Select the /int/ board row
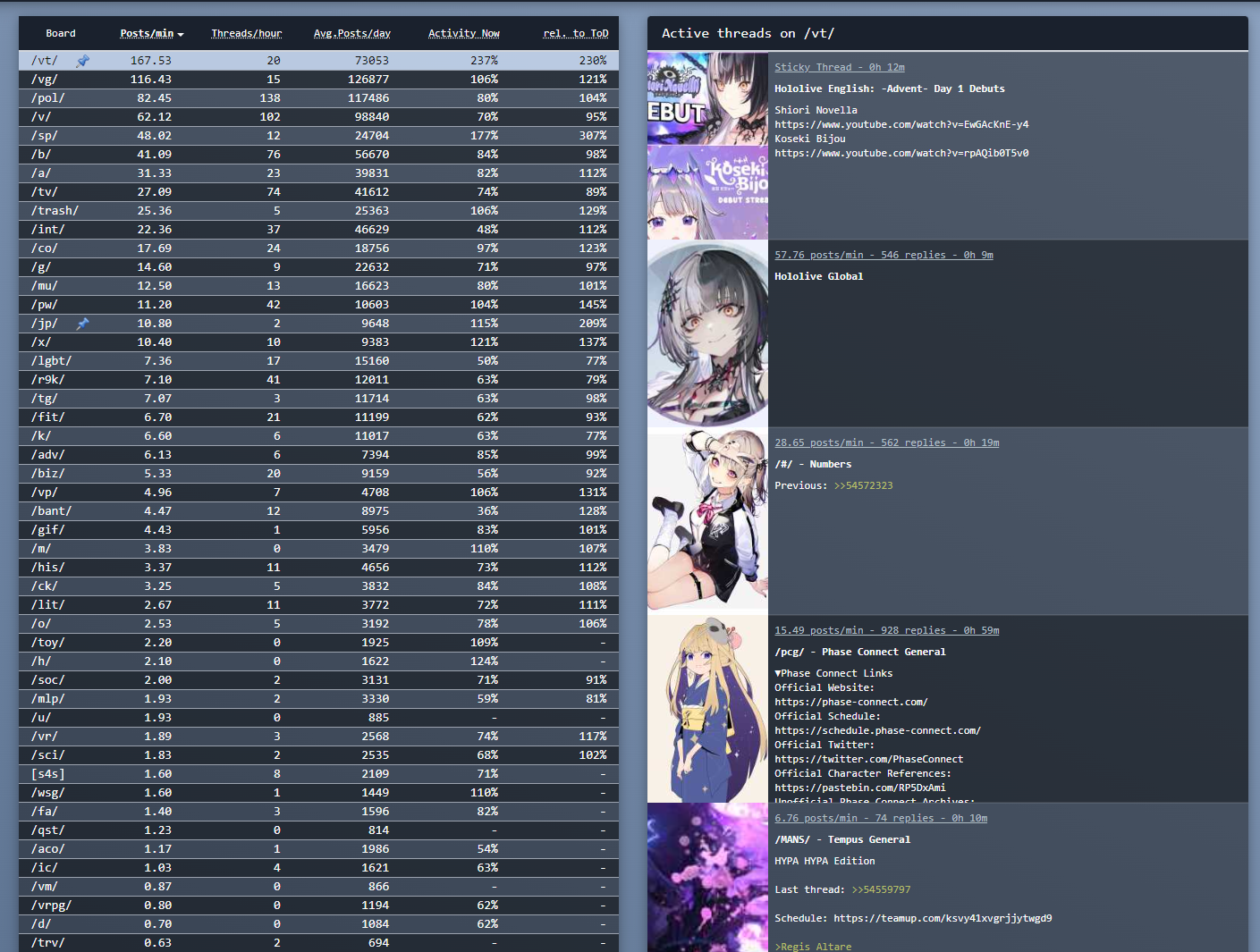The width and height of the screenshot is (1260, 952). [x=318, y=230]
